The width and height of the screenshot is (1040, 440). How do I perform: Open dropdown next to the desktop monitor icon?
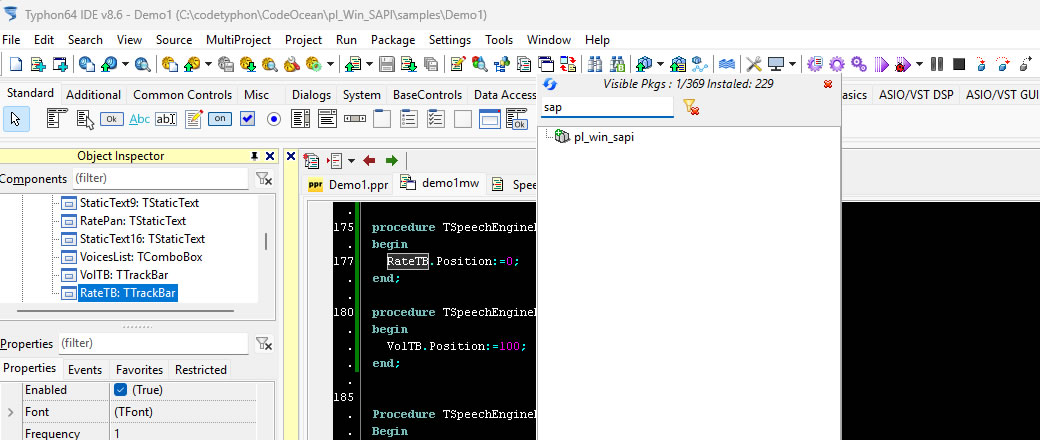(x=792, y=65)
